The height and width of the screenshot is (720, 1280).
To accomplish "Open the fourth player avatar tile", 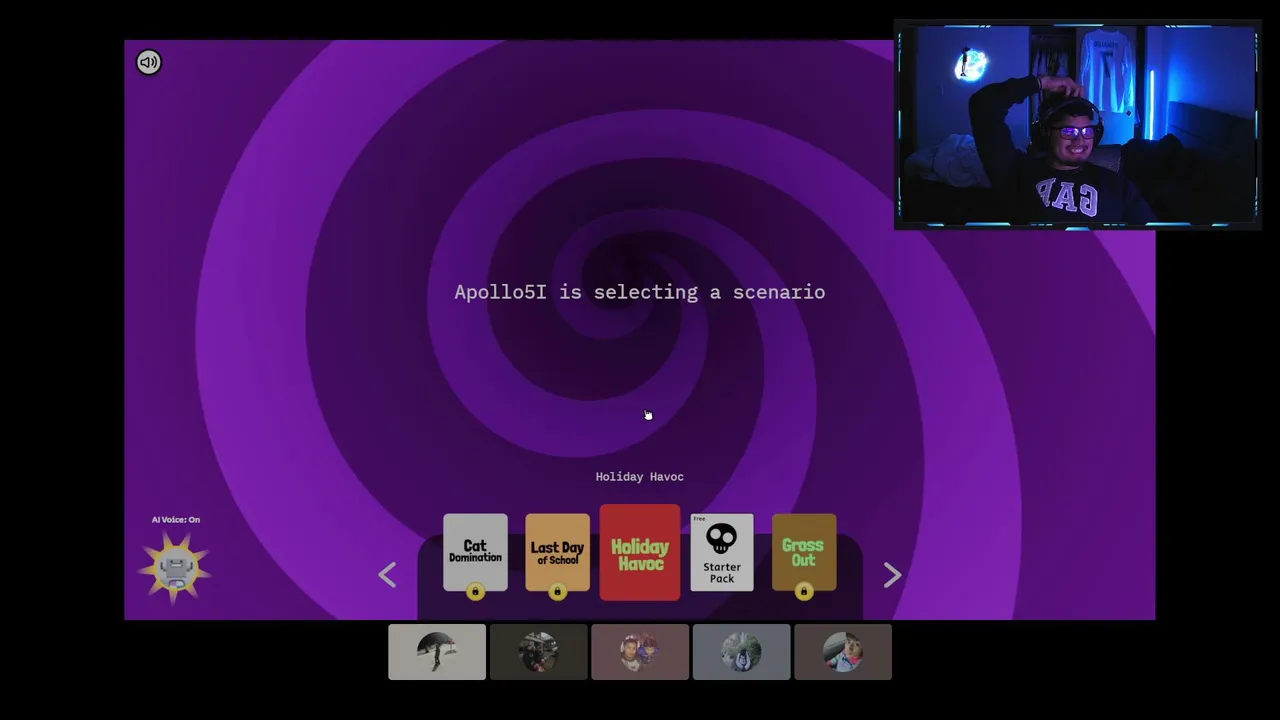I will [x=741, y=652].
